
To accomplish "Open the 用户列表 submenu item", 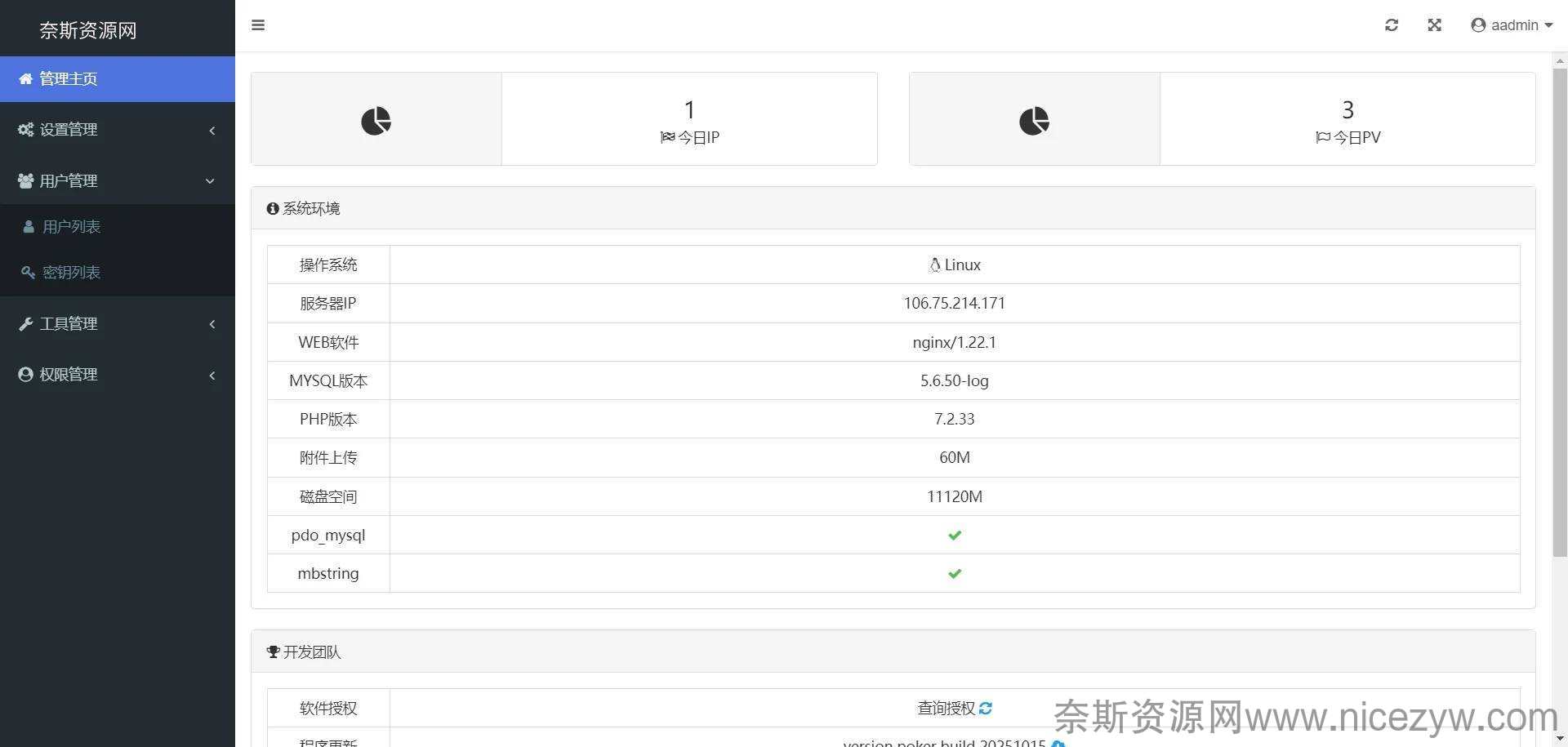I will tap(71, 227).
